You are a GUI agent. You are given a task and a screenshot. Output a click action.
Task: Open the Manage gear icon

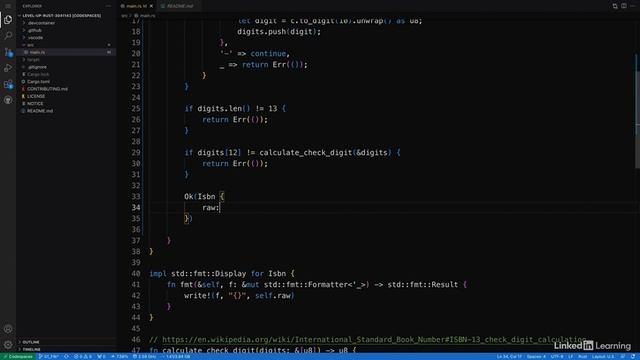[8, 345]
